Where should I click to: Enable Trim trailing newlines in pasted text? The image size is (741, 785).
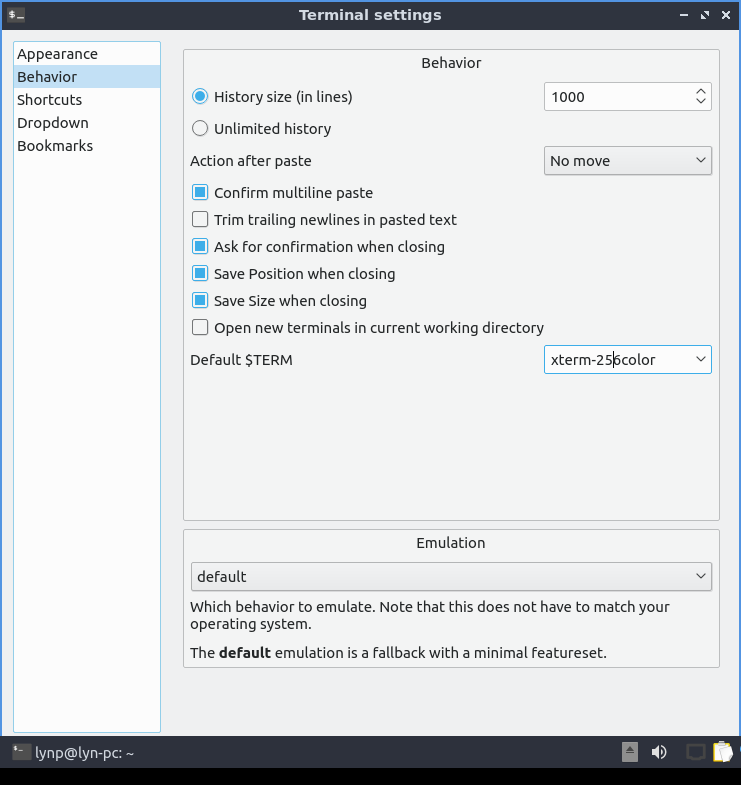(x=200, y=220)
